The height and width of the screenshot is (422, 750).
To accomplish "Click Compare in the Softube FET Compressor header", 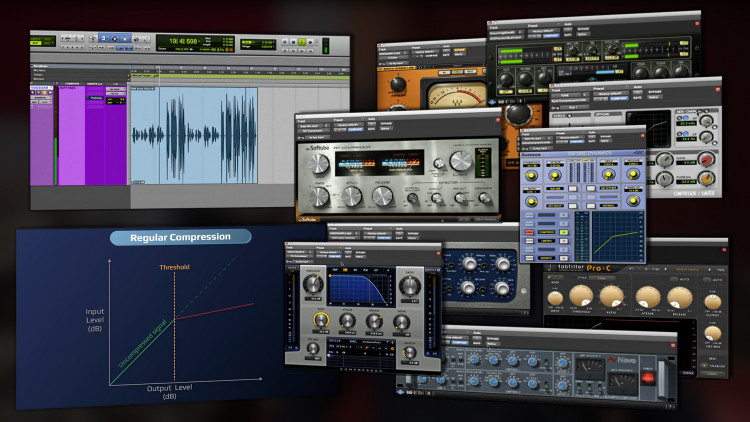I will (355, 130).
